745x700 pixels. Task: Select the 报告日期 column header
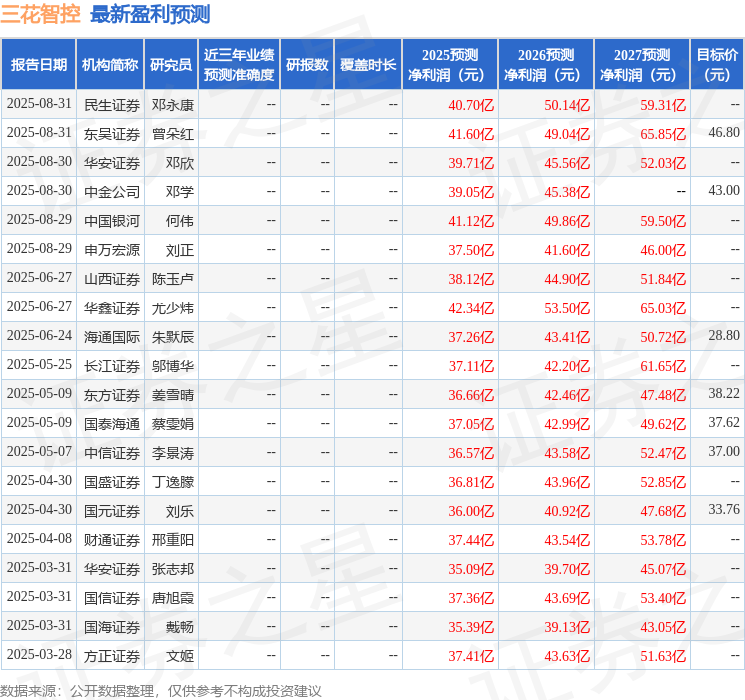pyautogui.click(x=38, y=65)
